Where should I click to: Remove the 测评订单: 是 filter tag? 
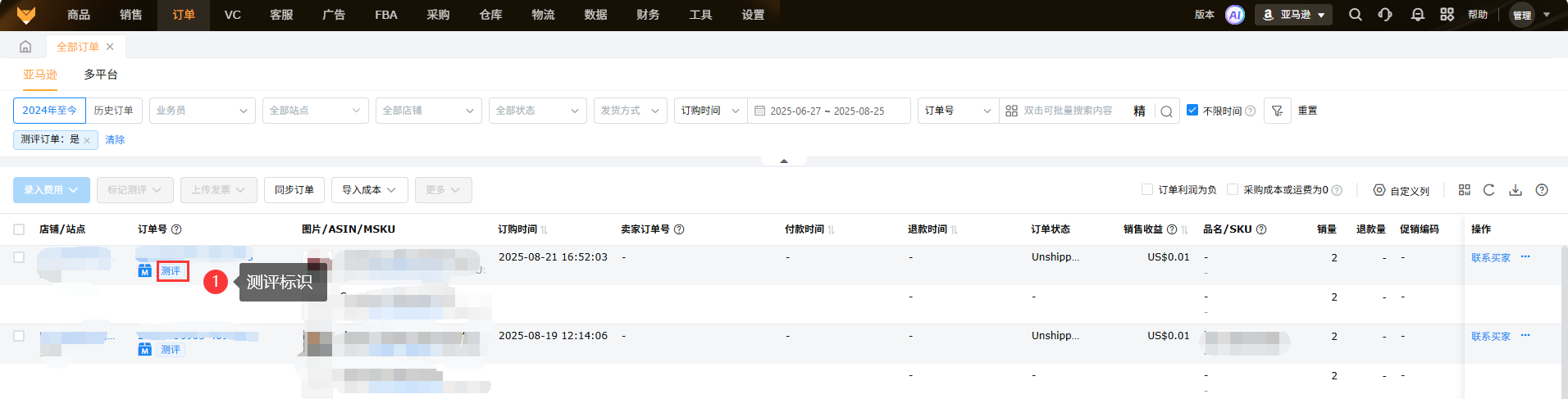pyautogui.click(x=87, y=140)
